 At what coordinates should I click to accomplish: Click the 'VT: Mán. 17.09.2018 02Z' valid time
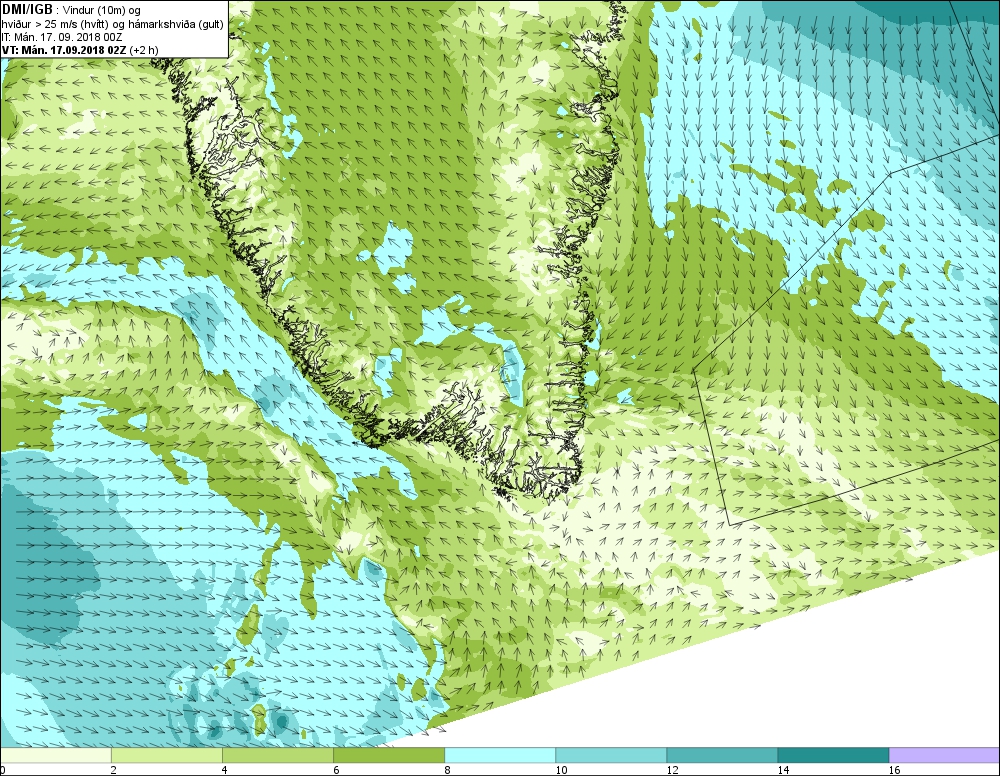tap(64, 50)
